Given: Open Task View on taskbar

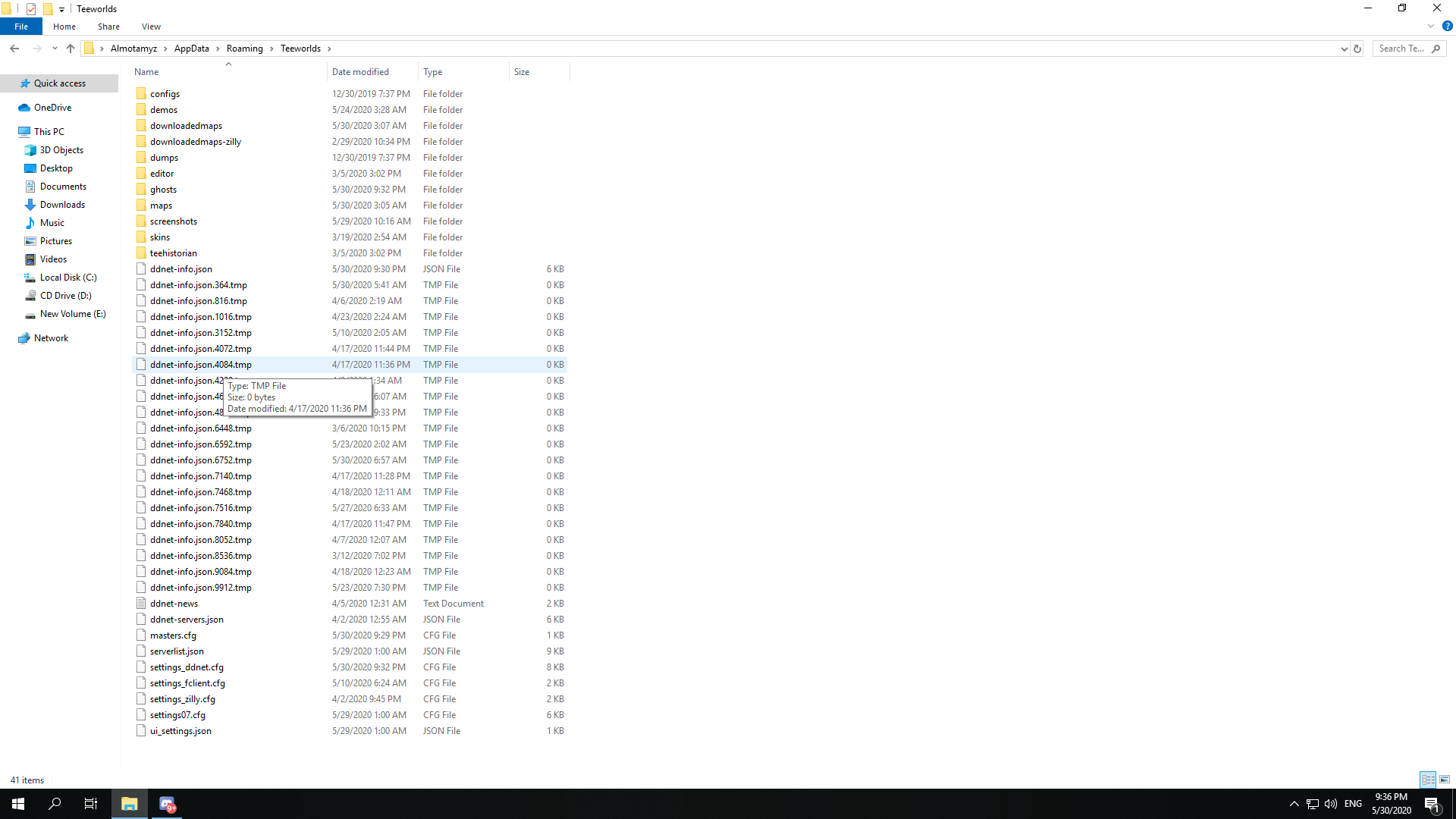Looking at the screenshot, I should click(91, 804).
